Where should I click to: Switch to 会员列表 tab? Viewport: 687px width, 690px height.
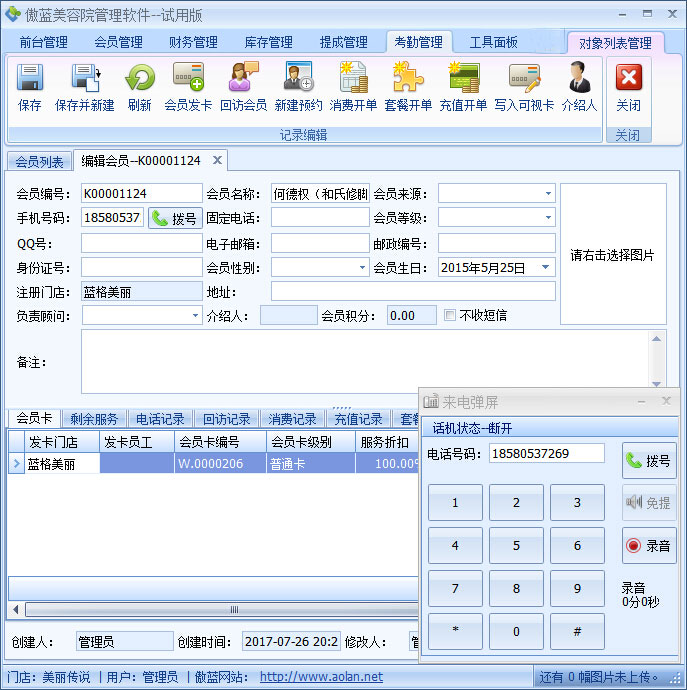click(39, 162)
